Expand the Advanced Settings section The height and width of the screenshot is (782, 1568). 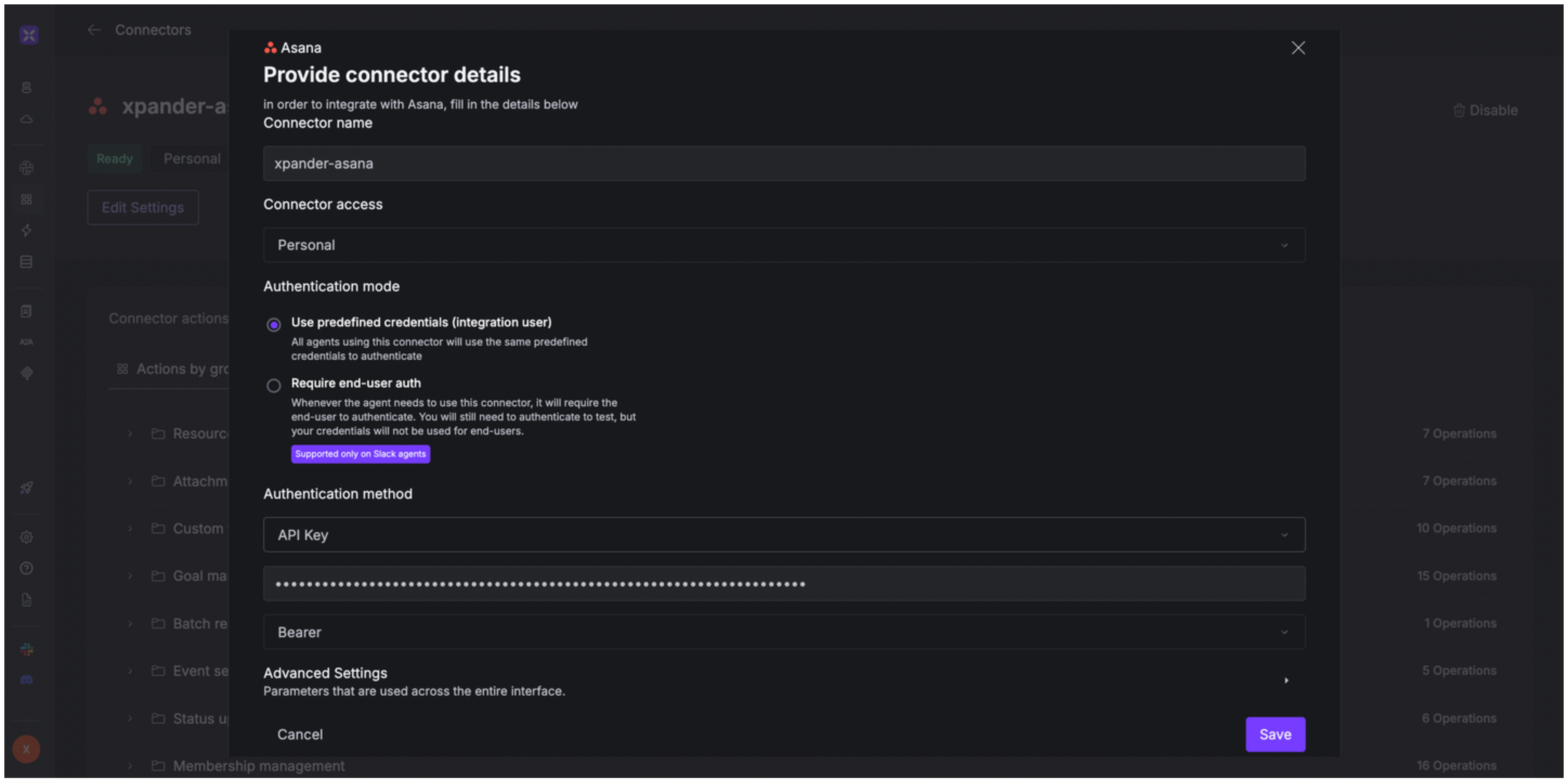pos(1286,680)
